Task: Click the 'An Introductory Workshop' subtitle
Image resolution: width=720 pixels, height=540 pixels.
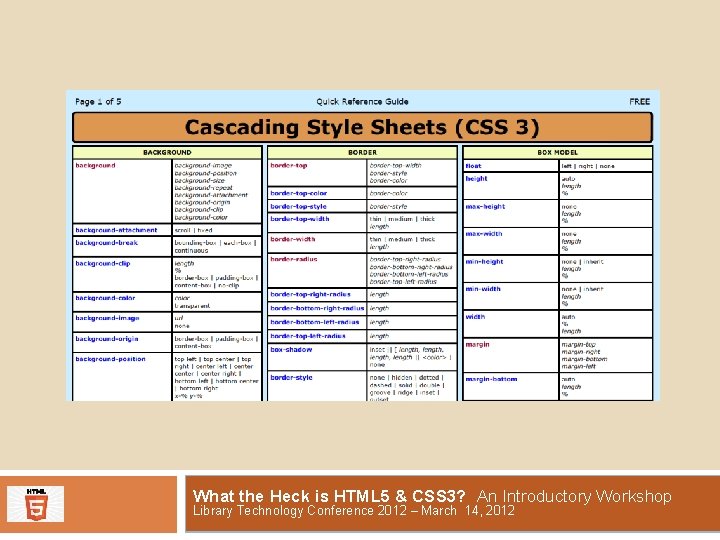Action: (574, 496)
